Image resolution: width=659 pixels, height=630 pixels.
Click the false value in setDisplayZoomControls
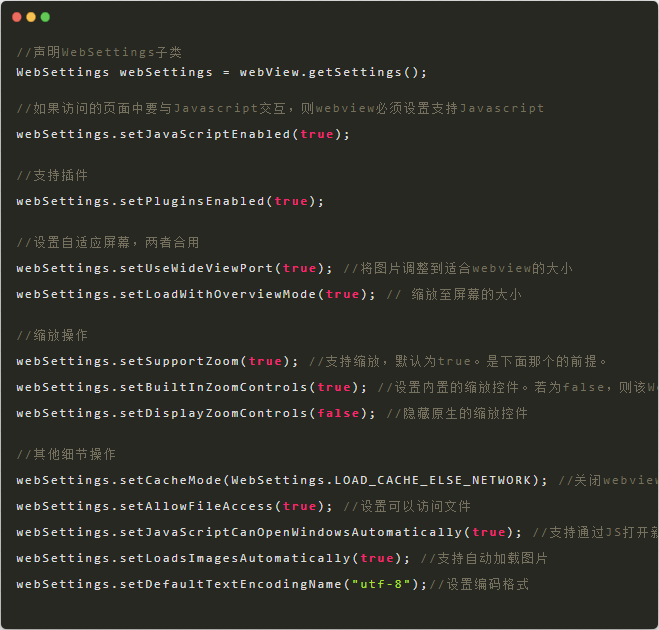pos(338,413)
